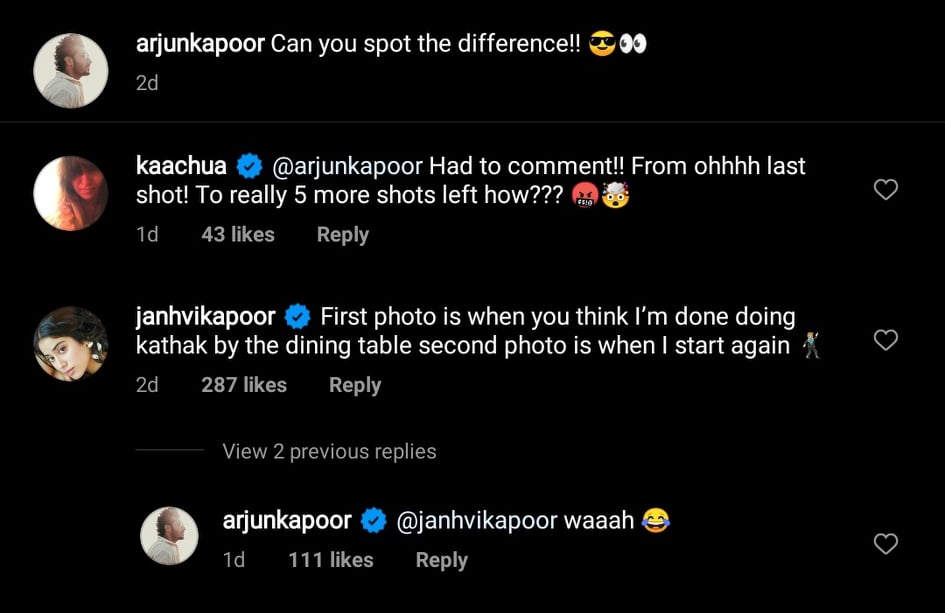The height and width of the screenshot is (613, 945).
Task: Click the verified badge next to kaachua
Action: [x=249, y=166]
